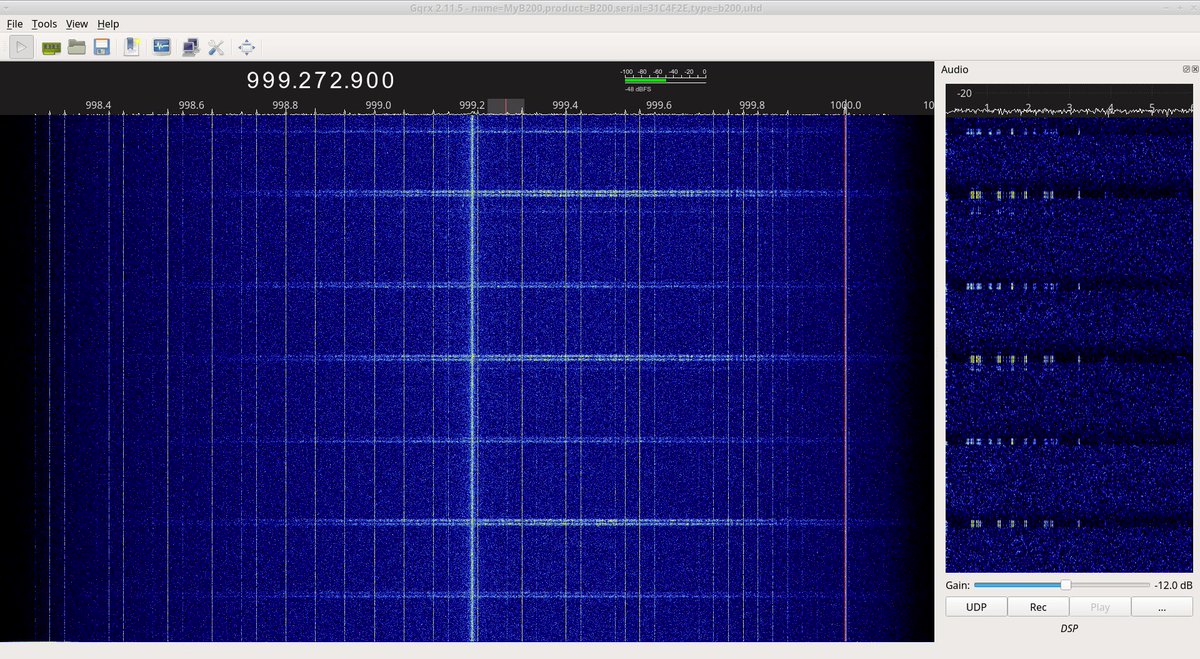Viewport: 1200px width, 659px height.
Task: Click the Rec audio record button
Action: pyautogui.click(x=1038, y=607)
